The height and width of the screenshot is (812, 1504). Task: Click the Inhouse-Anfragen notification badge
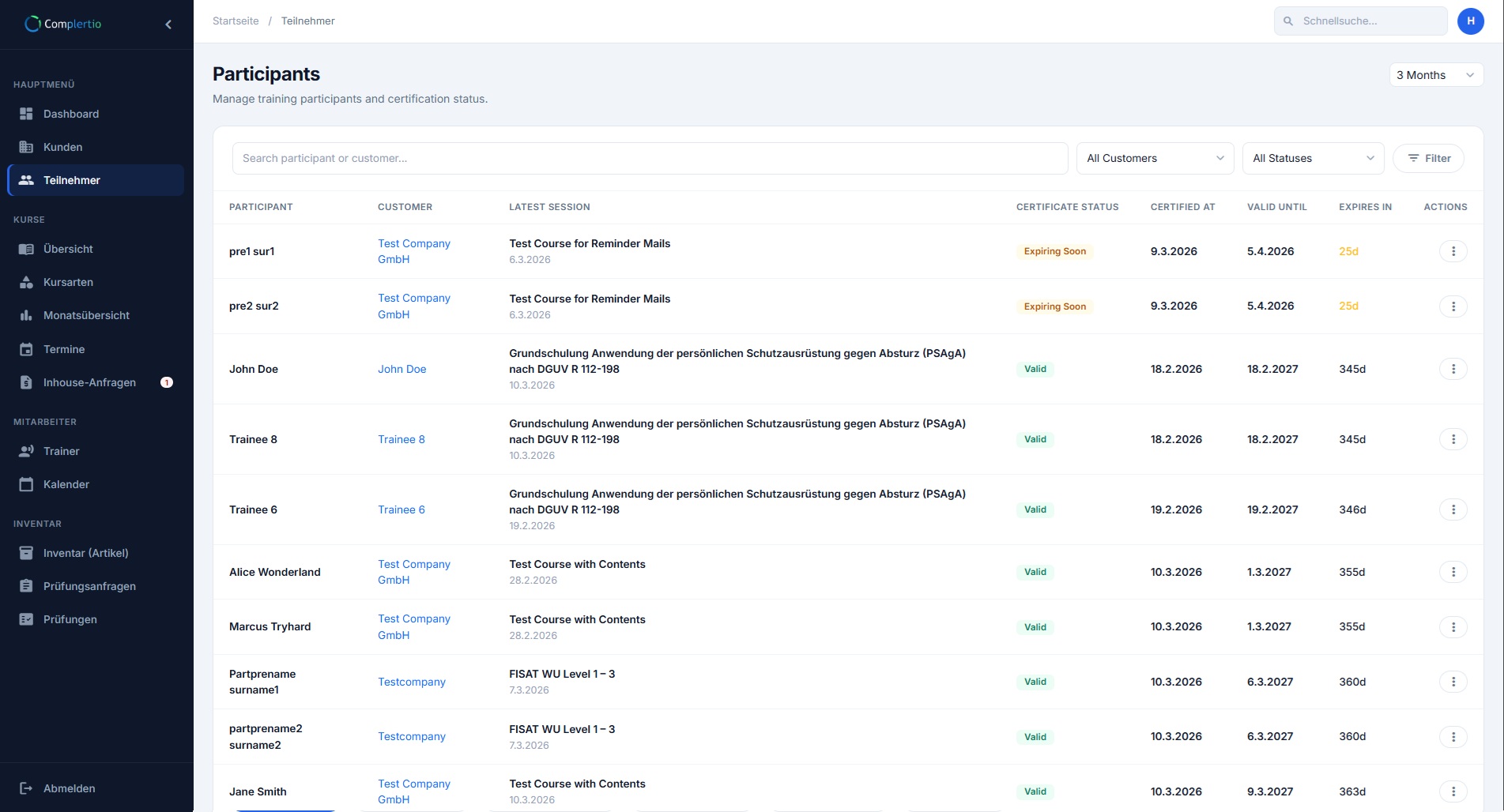pos(167,382)
